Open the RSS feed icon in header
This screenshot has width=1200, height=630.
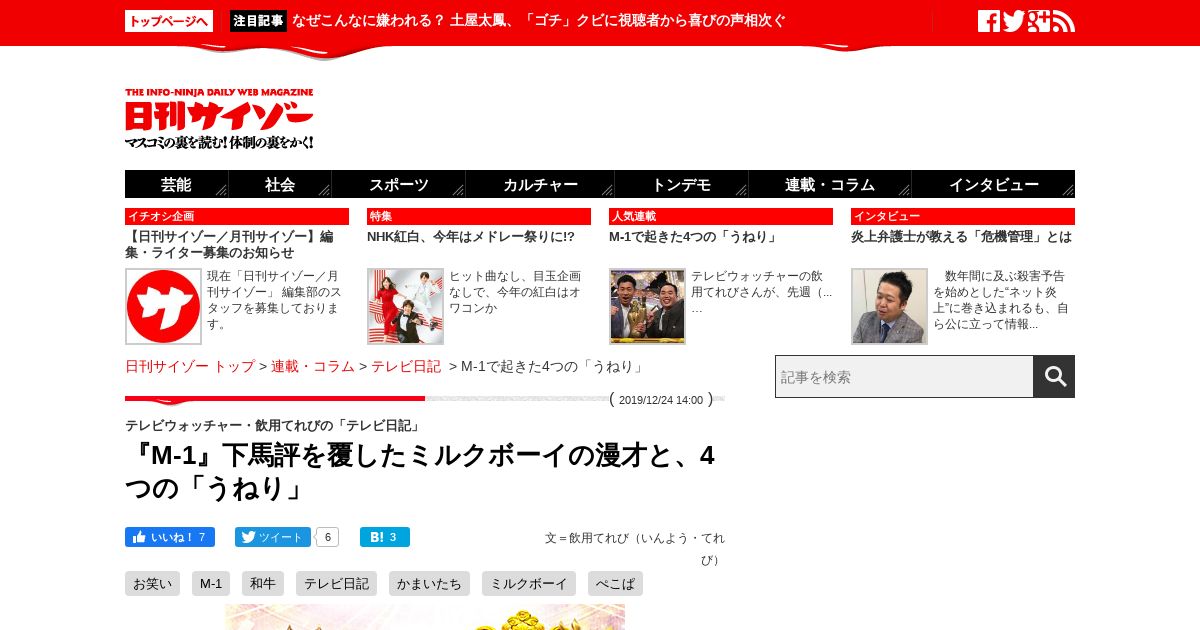coord(1064,21)
